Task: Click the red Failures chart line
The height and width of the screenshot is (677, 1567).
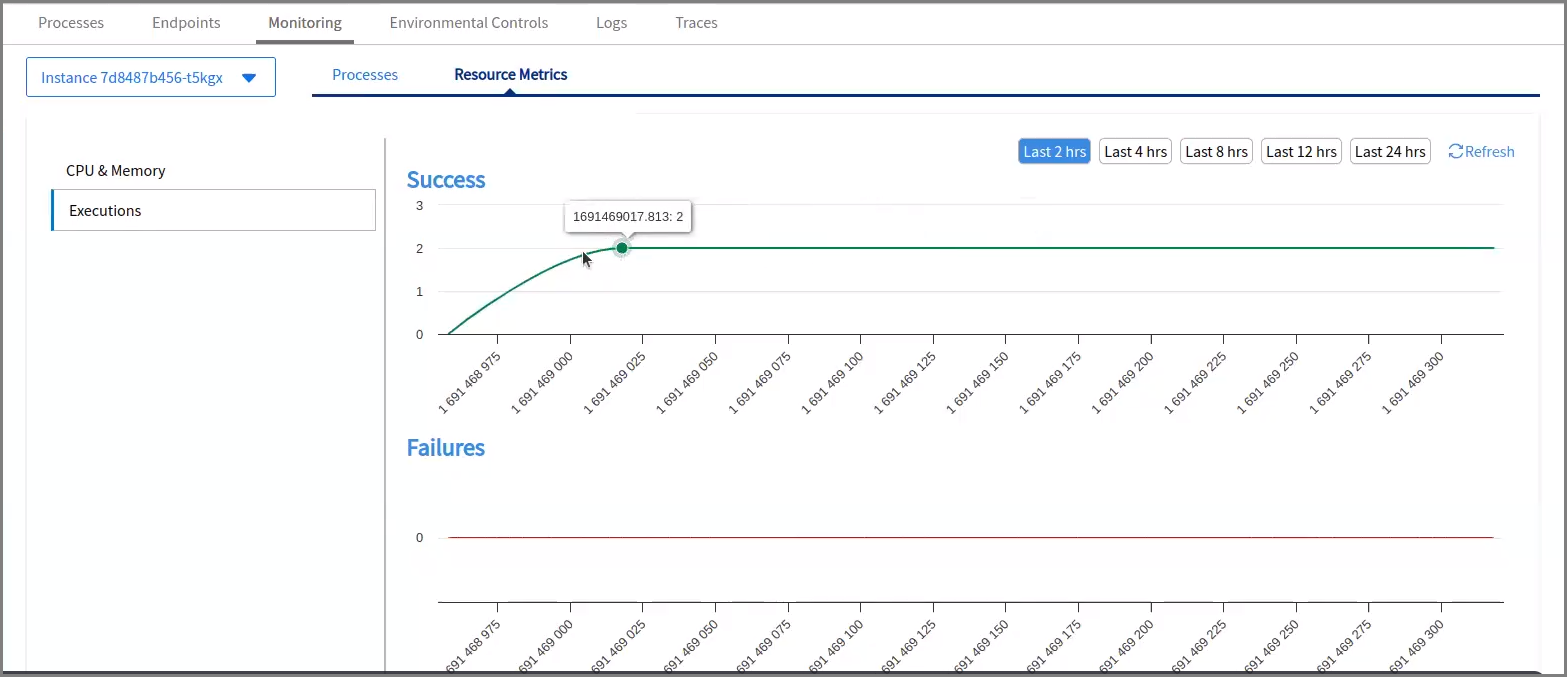Action: tap(970, 538)
